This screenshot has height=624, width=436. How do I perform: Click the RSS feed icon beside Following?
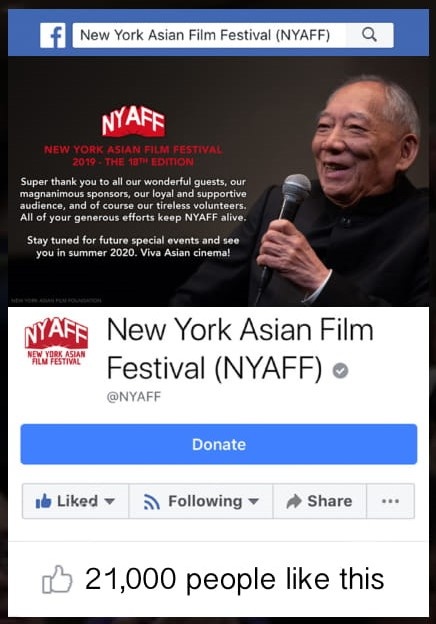coord(152,501)
